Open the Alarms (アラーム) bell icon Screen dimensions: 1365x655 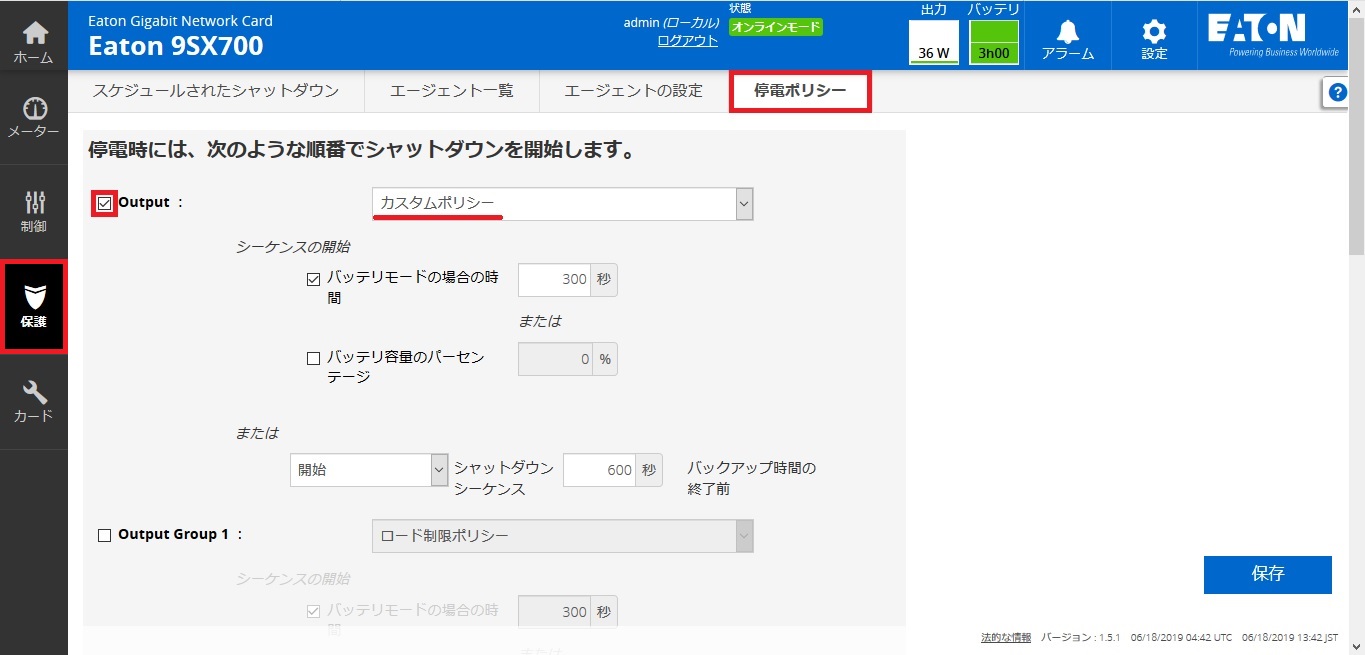[x=1068, y=40]
